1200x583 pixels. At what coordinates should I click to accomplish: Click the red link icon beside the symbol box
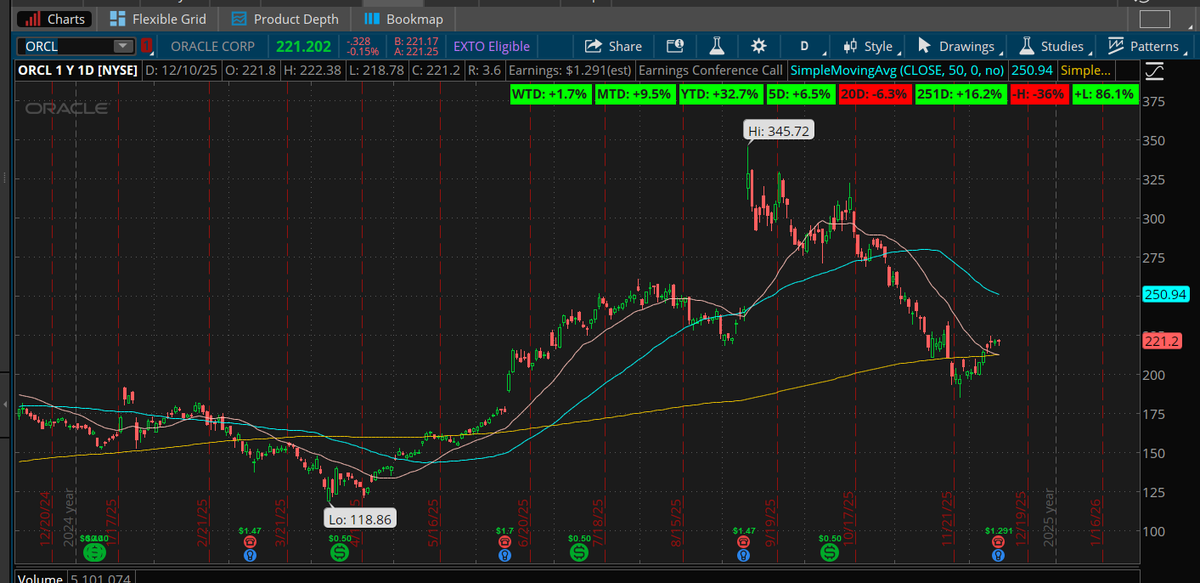point(146,46)
